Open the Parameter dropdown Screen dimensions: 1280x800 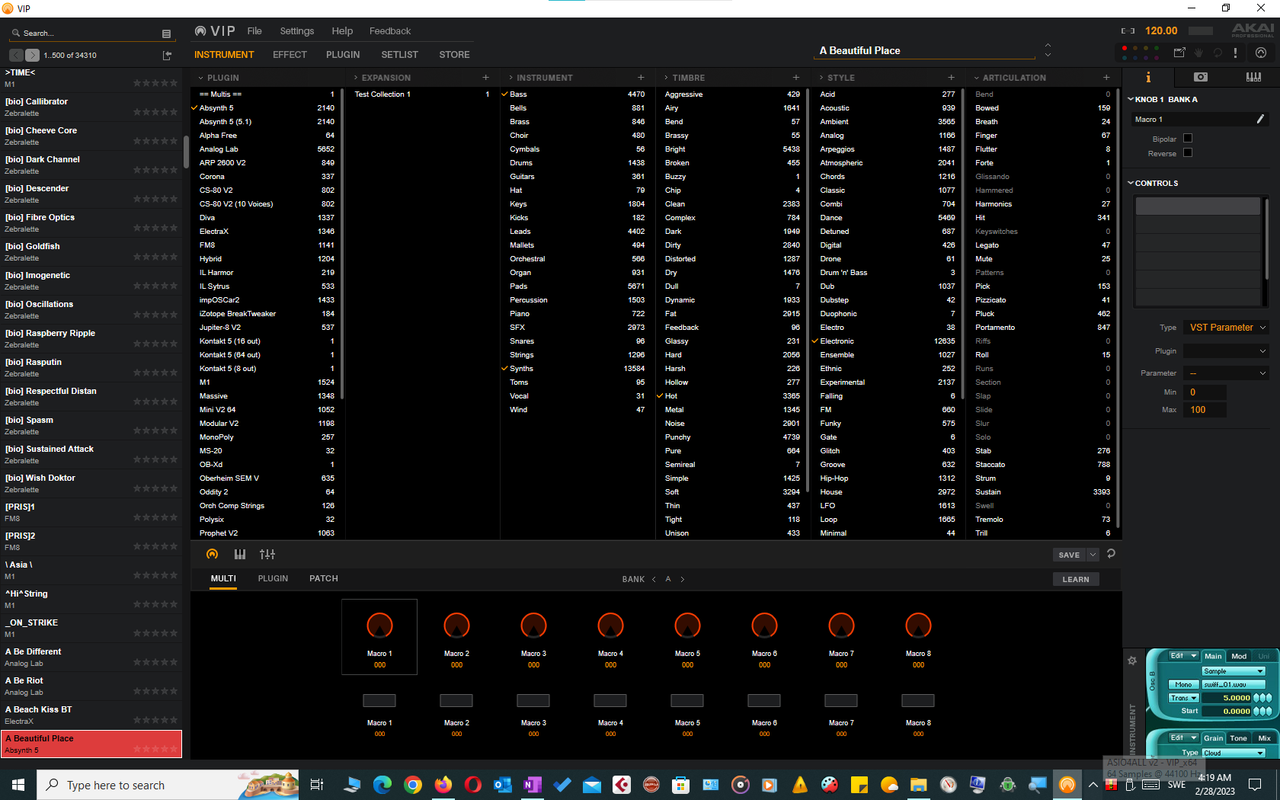tap(1226, 373)
